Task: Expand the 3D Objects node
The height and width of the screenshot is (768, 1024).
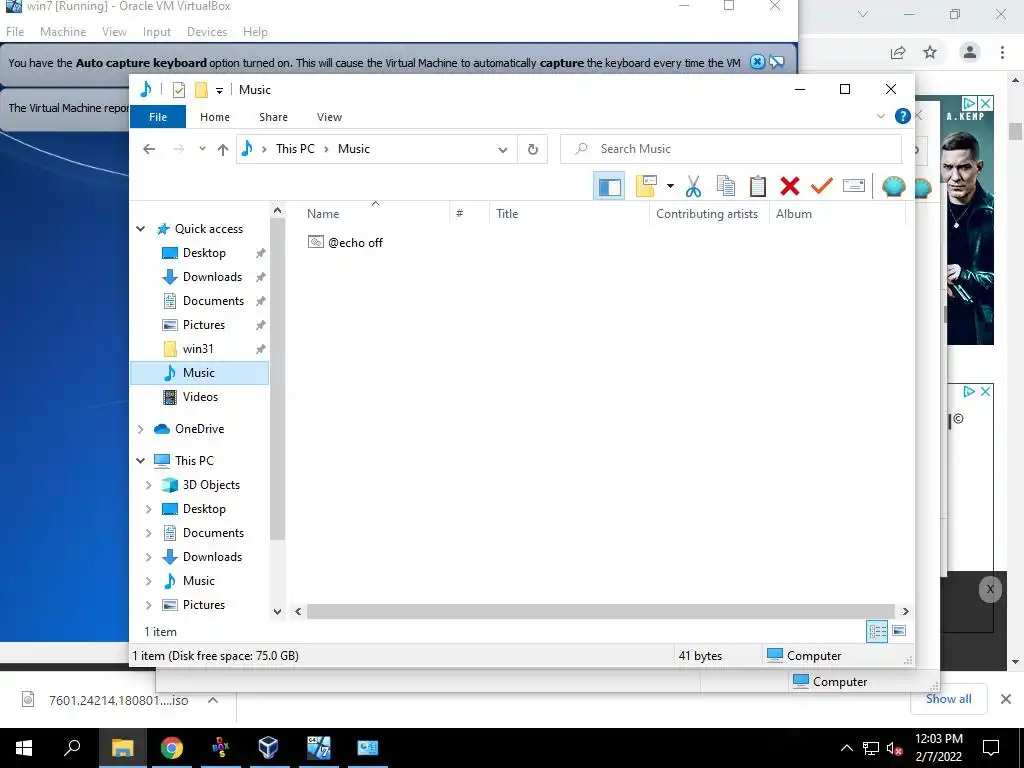Action: (x=148, y=485)
